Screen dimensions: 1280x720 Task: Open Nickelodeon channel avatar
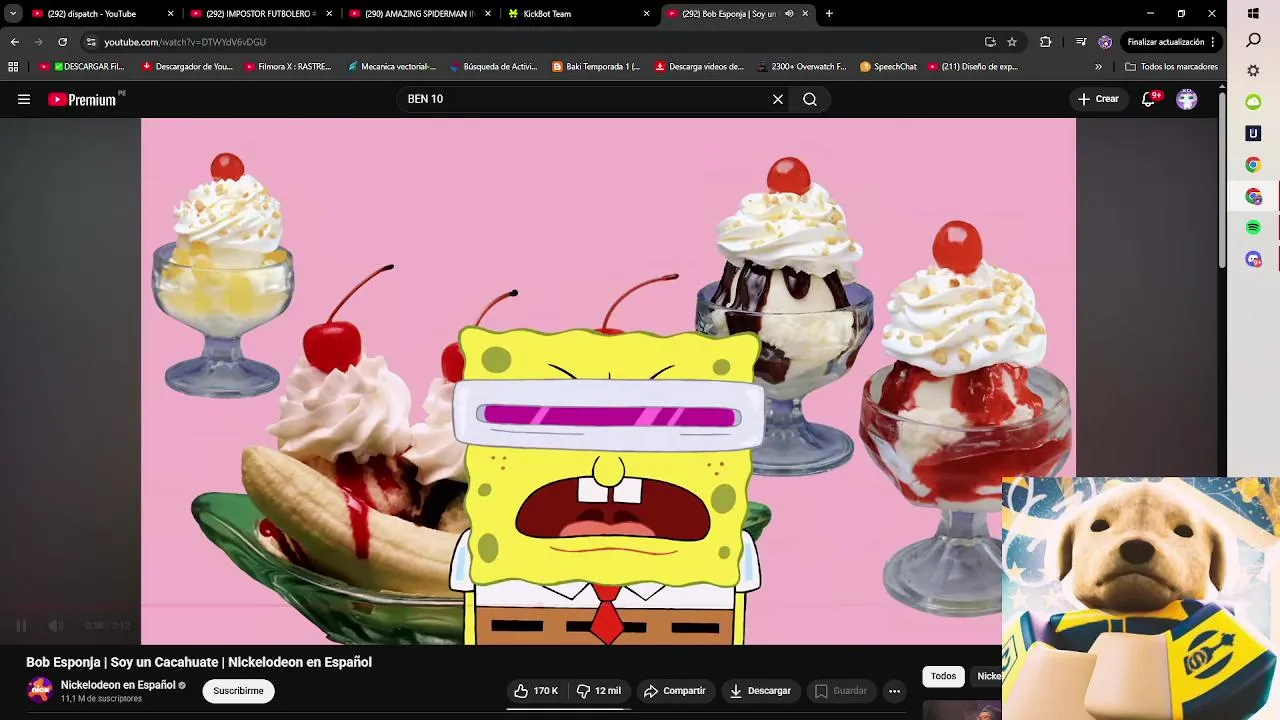click(40, 690)
